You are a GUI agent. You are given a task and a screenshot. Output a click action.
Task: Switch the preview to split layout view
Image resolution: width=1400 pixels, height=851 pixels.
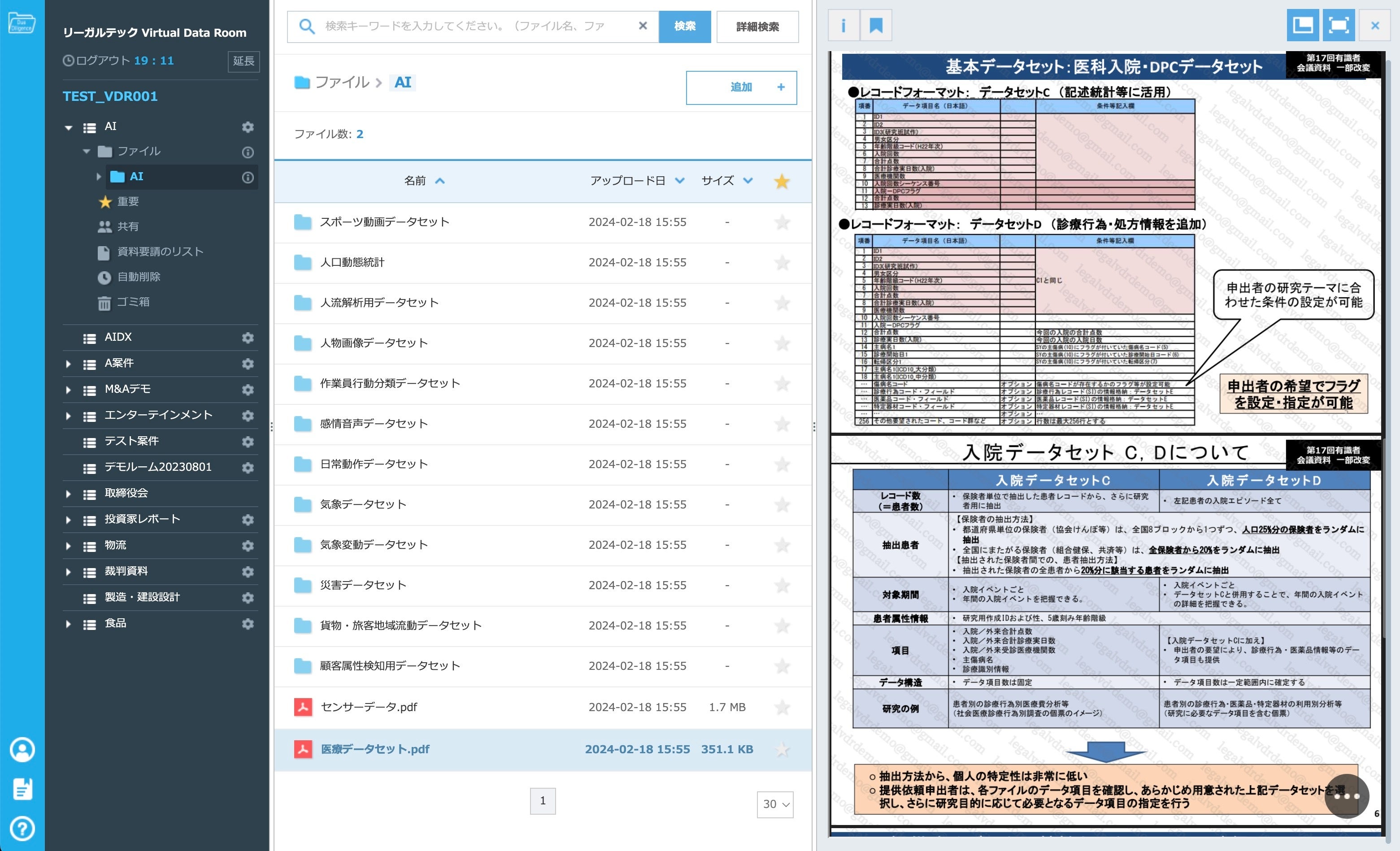coord(1302,26)
